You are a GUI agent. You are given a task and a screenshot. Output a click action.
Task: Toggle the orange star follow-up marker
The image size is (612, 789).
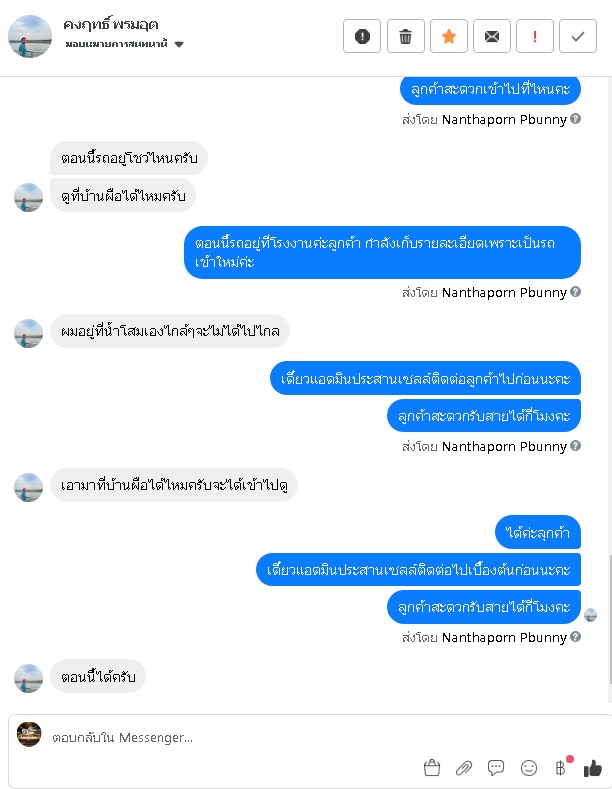tap(449, 36)
